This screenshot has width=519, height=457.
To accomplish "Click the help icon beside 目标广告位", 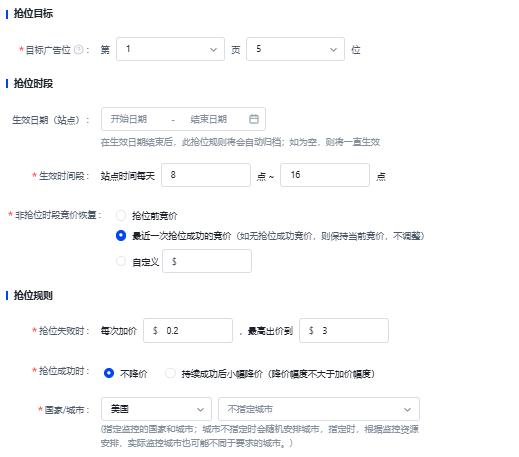I will pos(79,50).
